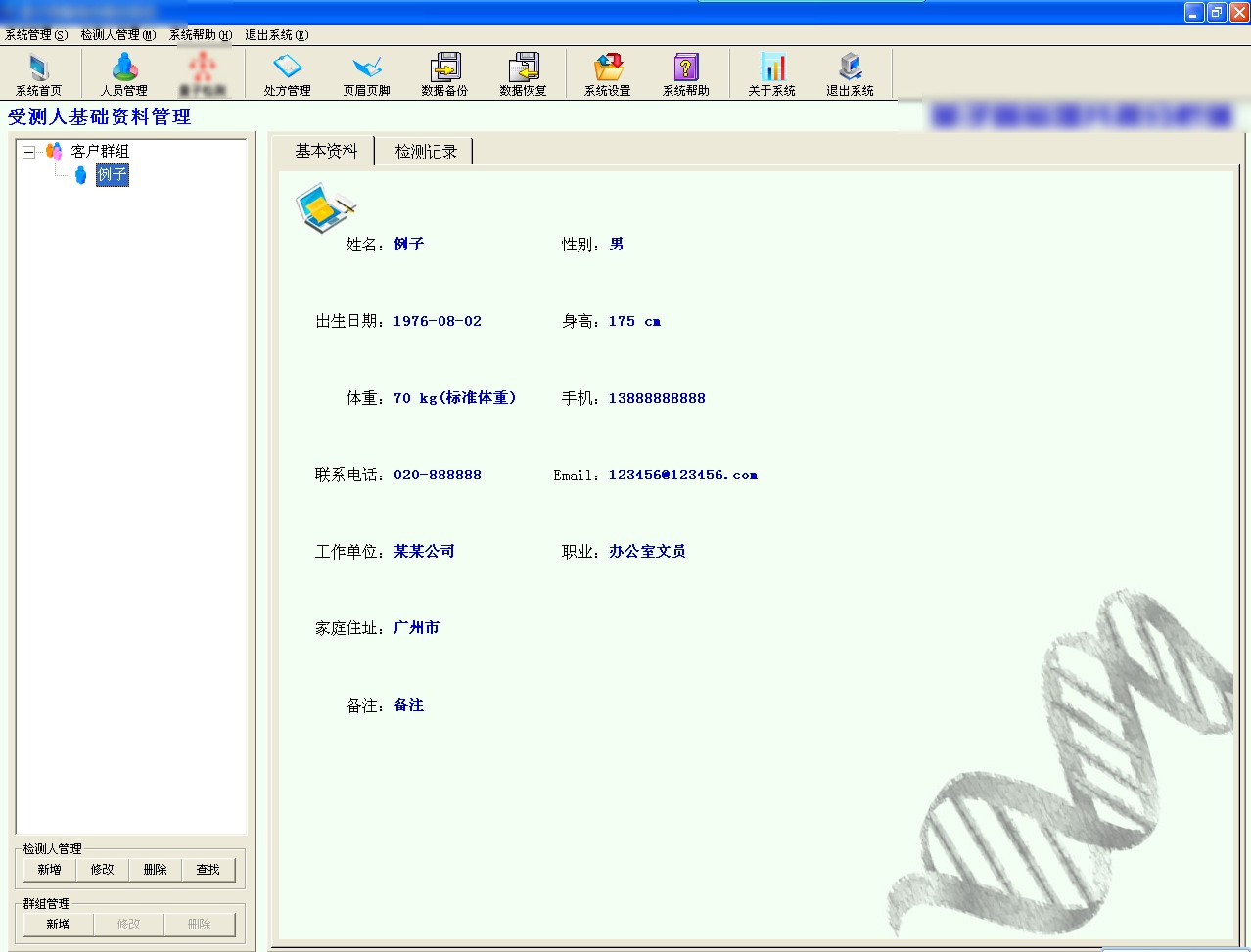
Task: Open 系统帮助 toolbar icon
Action: [686, 73]
